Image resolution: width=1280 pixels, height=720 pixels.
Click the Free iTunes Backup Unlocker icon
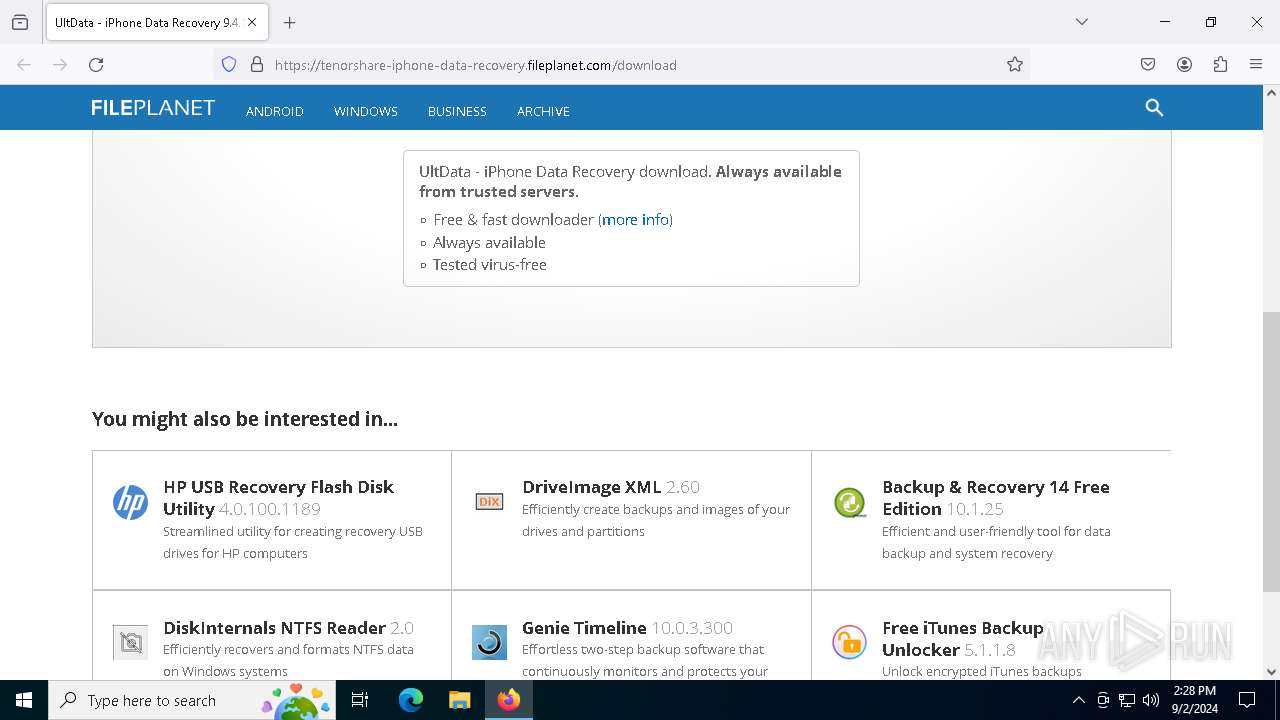(x=849, y=642)
